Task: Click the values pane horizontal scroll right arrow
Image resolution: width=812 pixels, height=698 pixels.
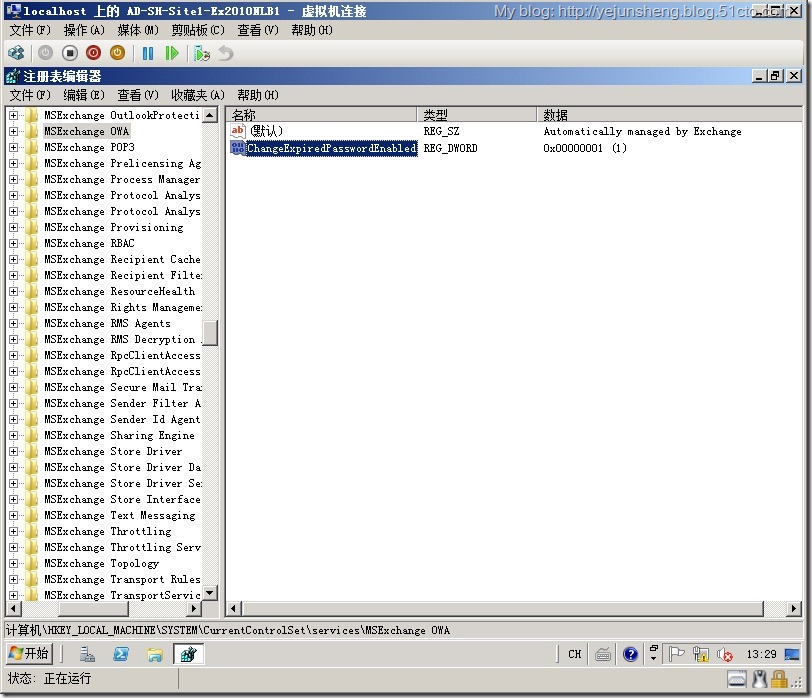Action: click(x=793, y=608)
